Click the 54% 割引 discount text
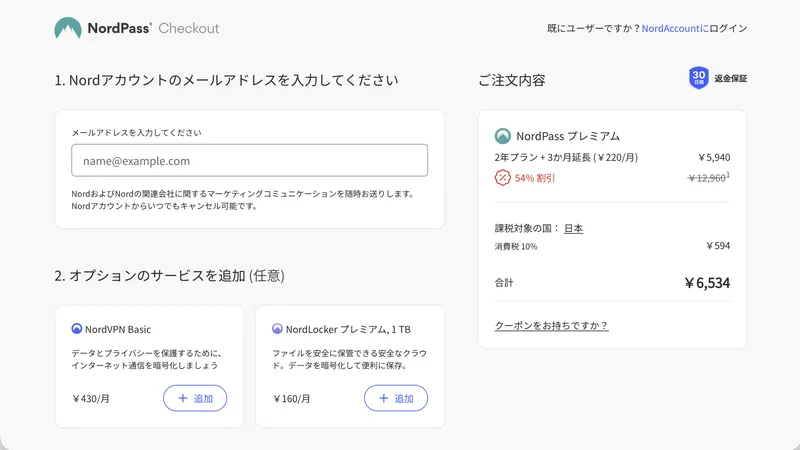Viewport: 800px width, 450px height. tap(535, 178)
